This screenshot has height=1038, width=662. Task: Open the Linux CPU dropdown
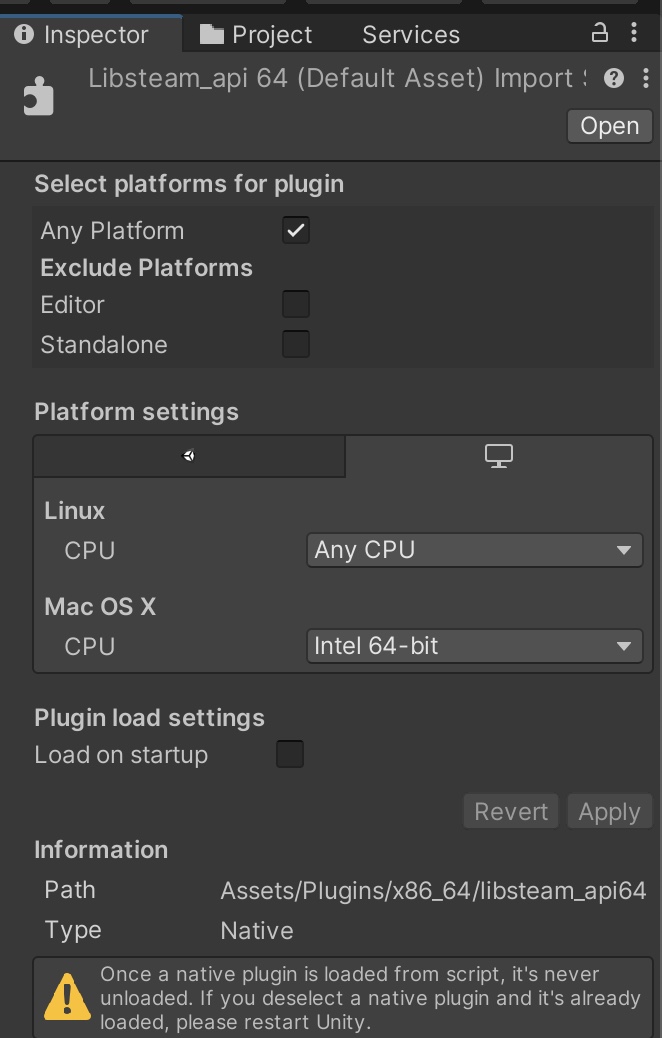click(475, 550)
